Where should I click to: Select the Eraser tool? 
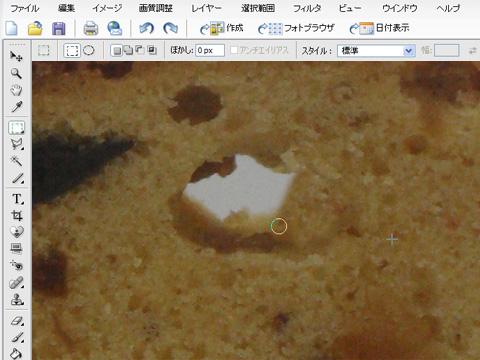[17, 321]
